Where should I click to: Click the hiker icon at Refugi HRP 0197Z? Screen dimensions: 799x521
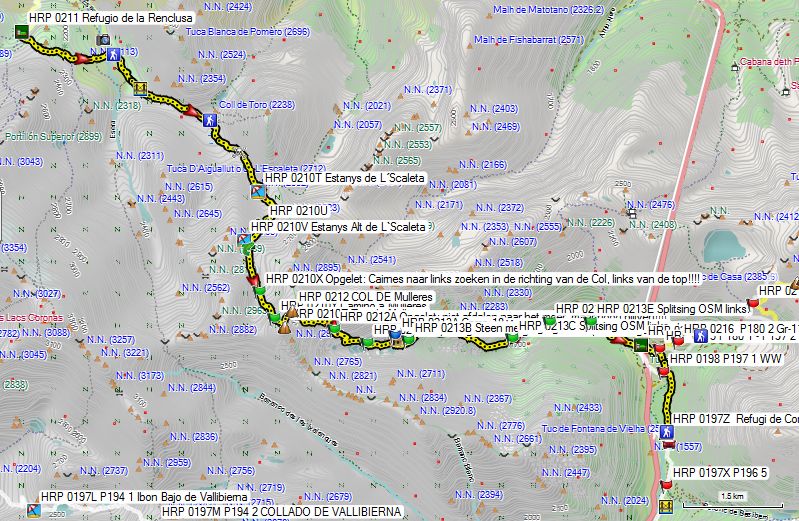click(x=665, y=430)
